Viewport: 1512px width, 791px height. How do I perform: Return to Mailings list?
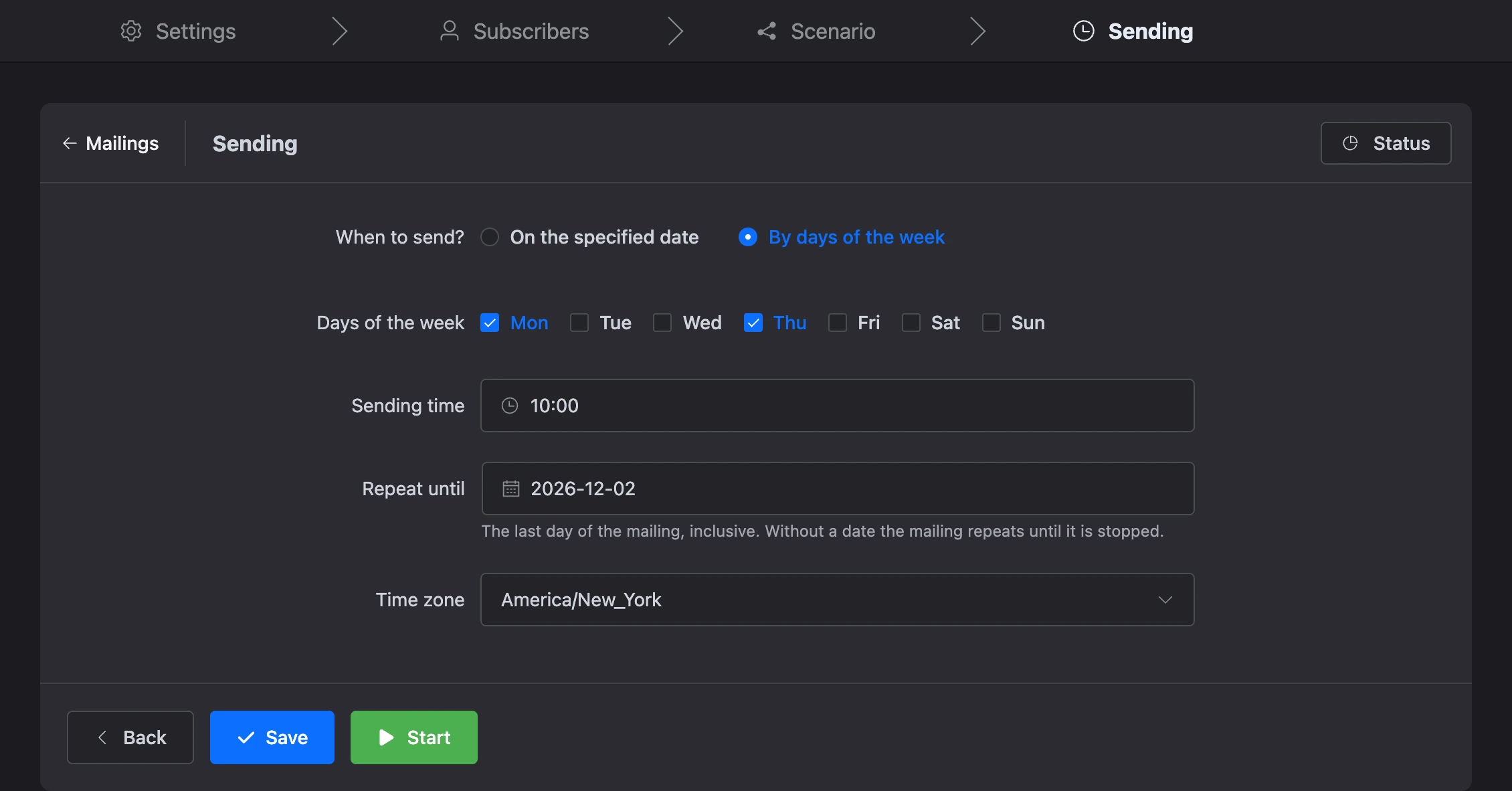(x=110, y=143)
